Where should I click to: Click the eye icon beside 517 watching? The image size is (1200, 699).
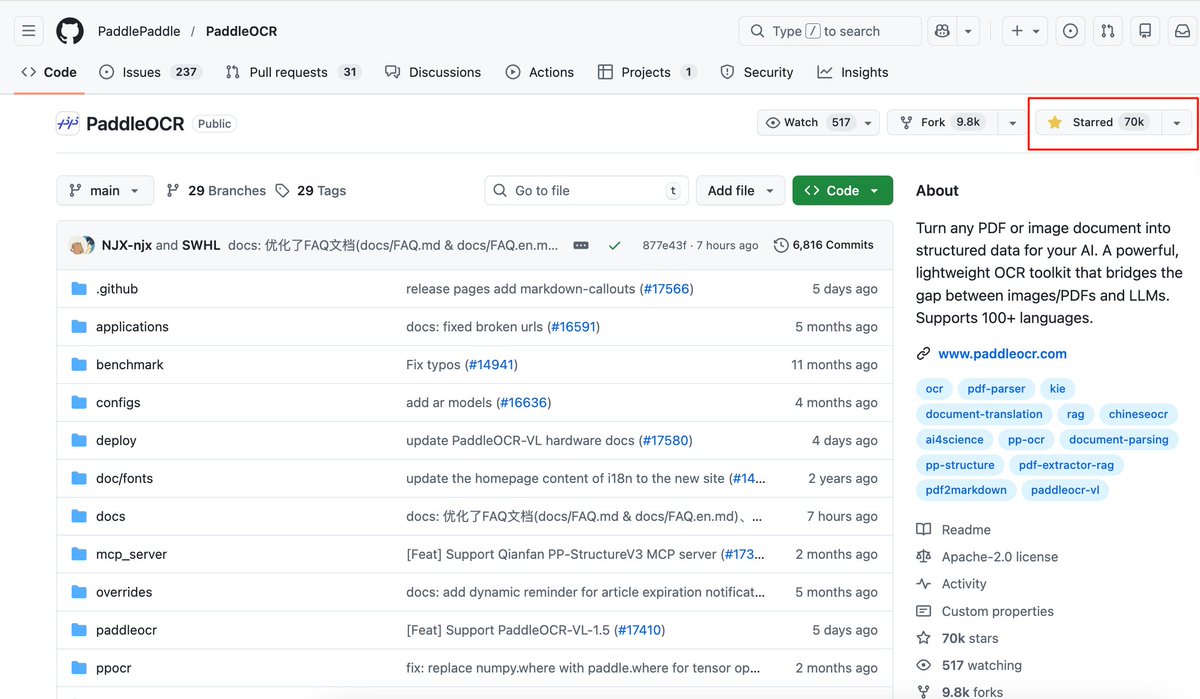click(924, 665)
